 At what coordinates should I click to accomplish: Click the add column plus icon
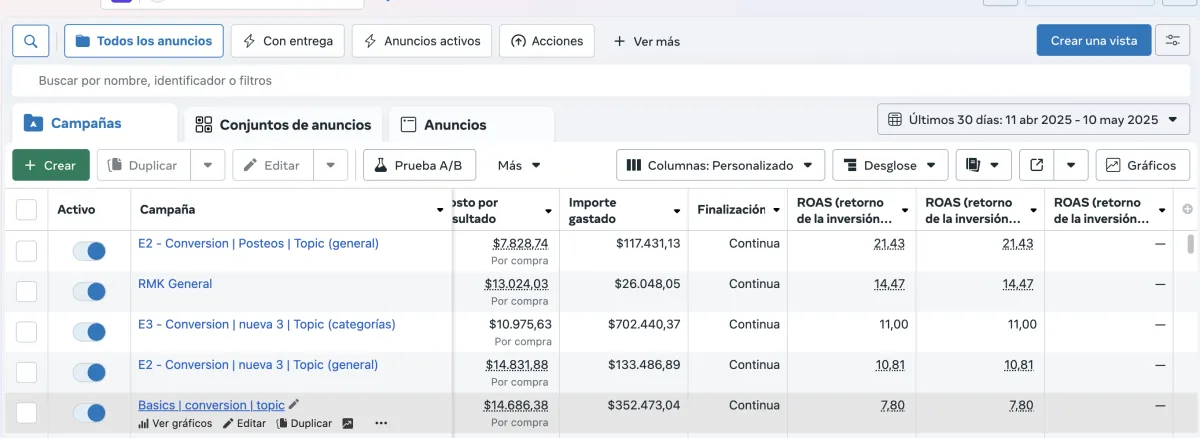(1188, 209)
